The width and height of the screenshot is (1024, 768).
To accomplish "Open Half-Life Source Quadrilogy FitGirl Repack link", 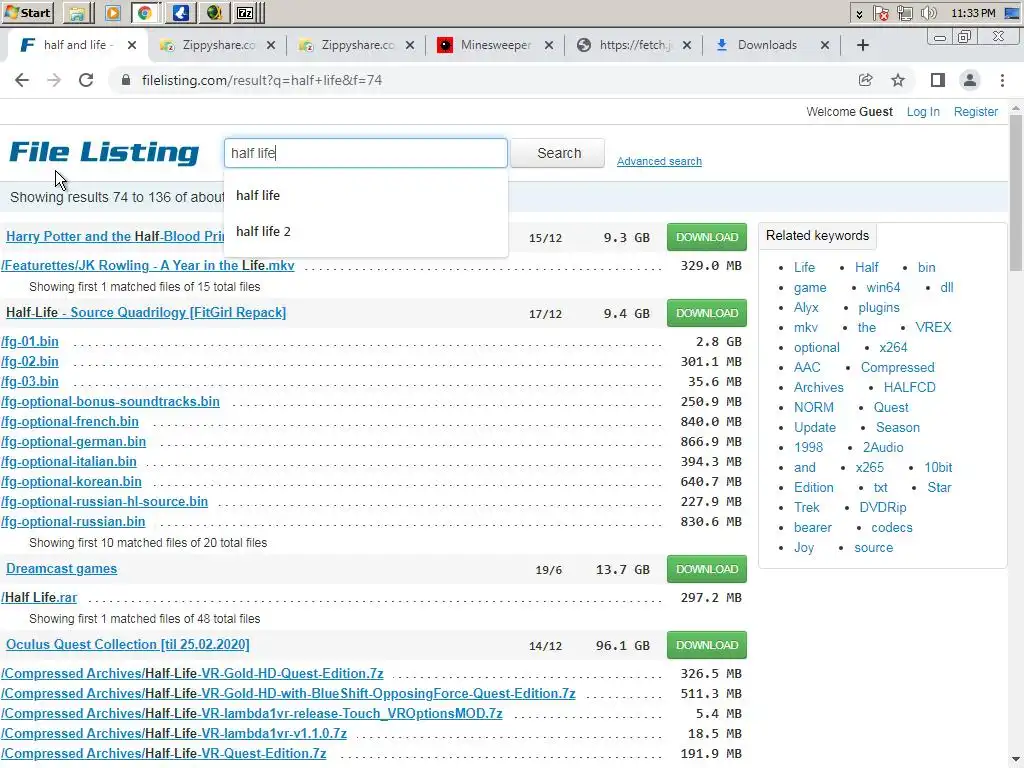I will tap(146, 312).
